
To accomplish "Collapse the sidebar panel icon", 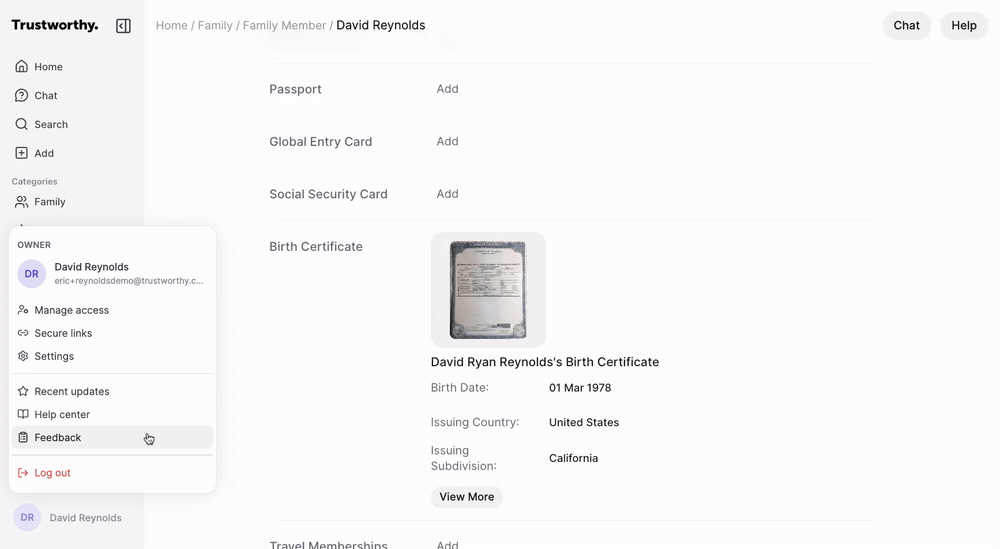I will point(123,26).
